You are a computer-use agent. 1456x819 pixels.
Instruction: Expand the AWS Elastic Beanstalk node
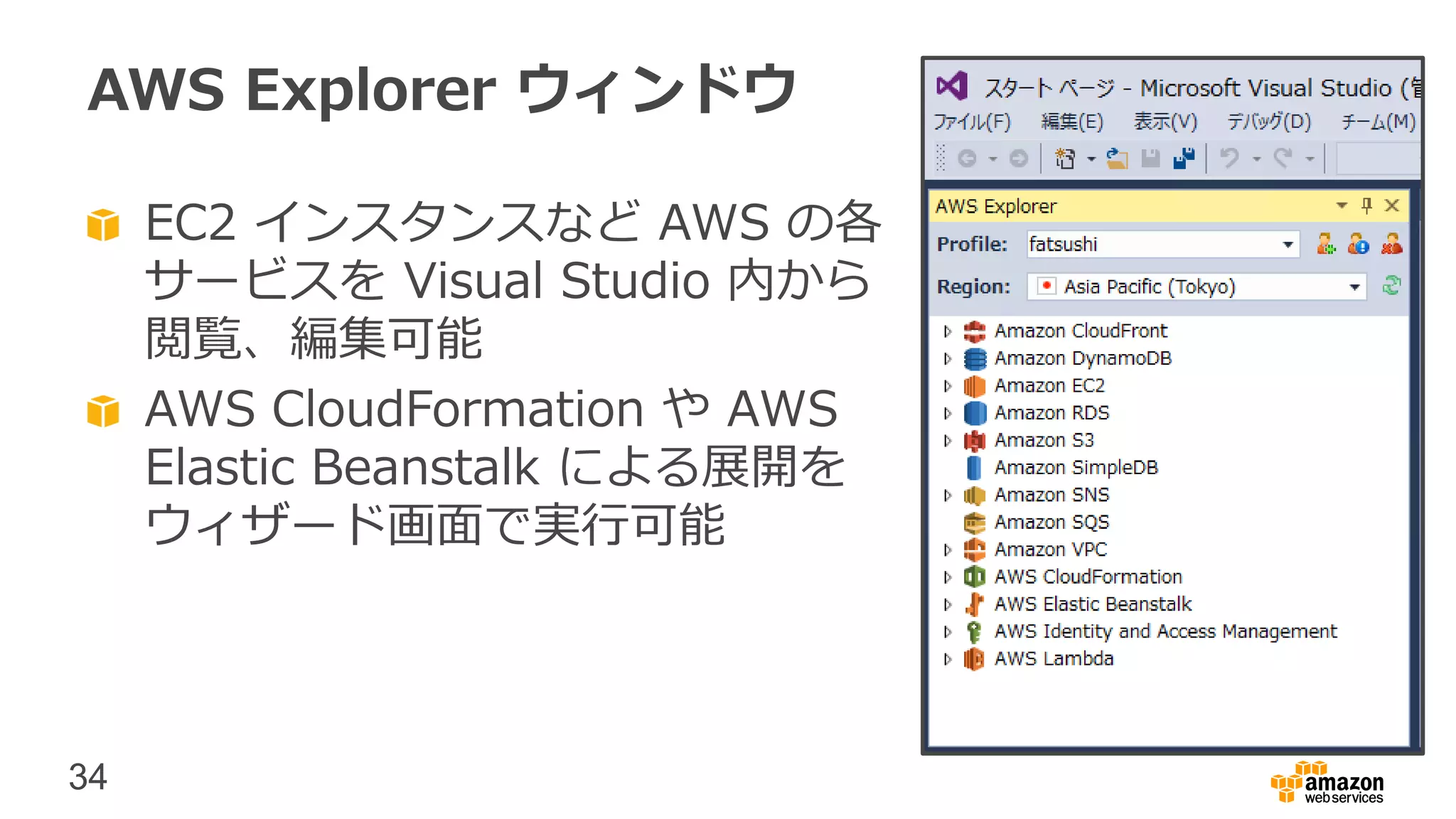coord(948,604)
